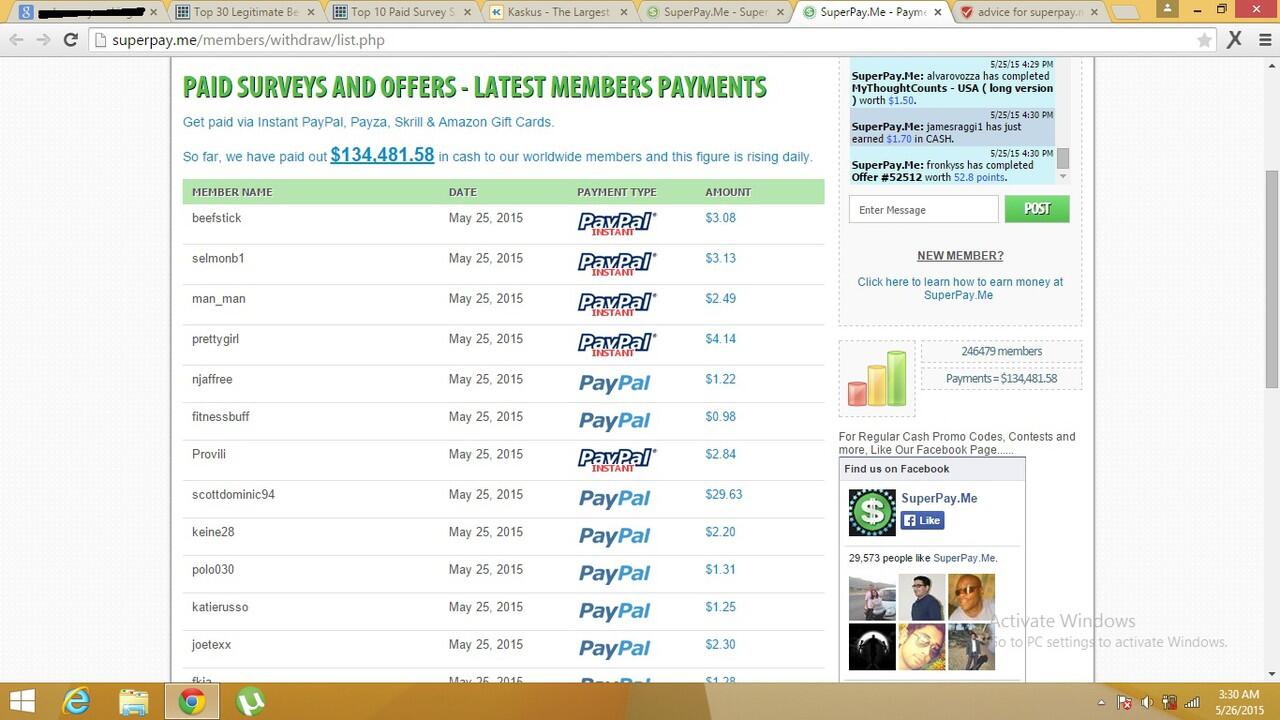Click selmonb1's PayPal Instant logo
Image resolution: width=1280 pixels, height=720 pixels.
pyautogui.click(x=617, y=263)
